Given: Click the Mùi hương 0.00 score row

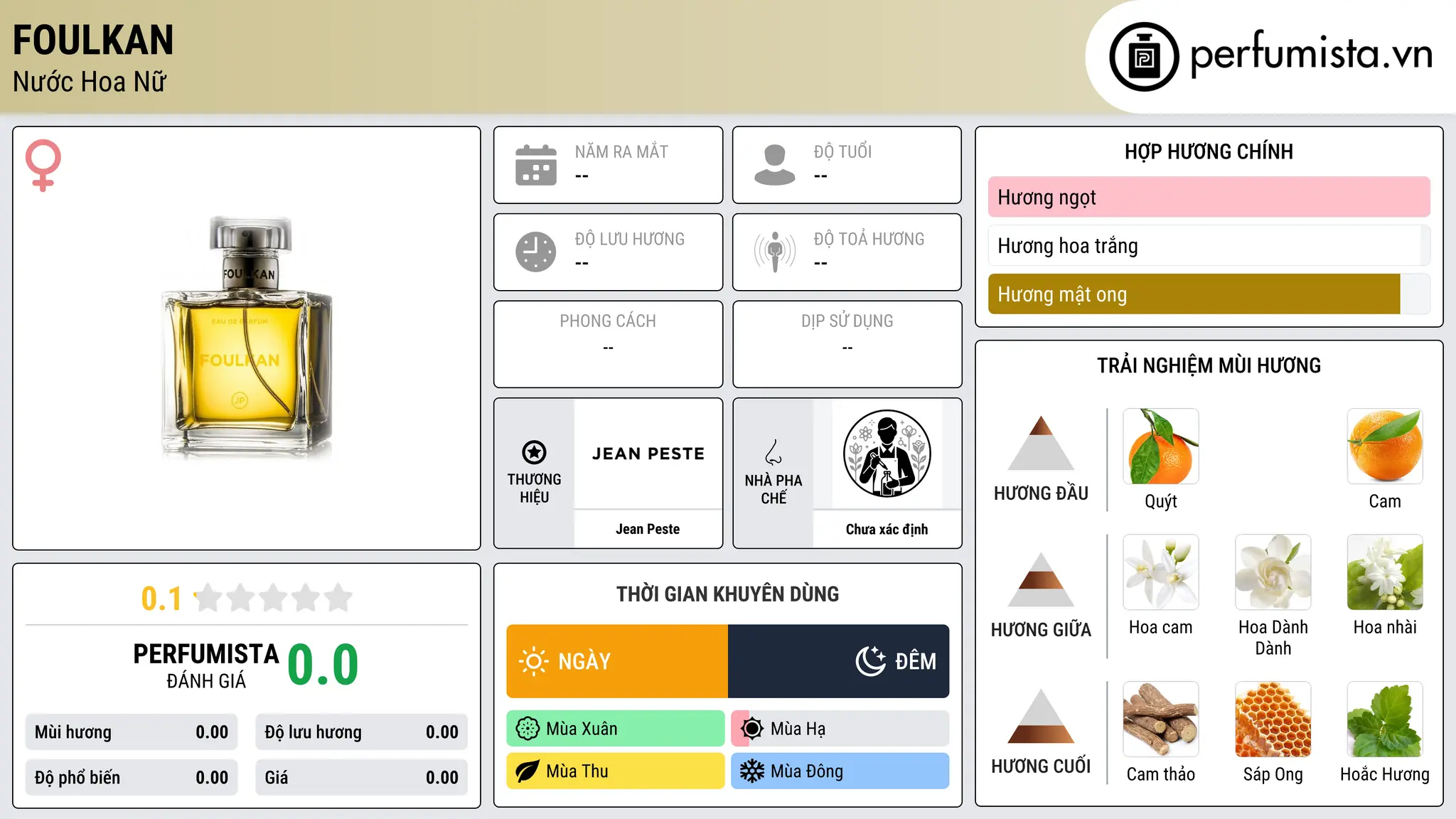Looking at the screenshot, I should 132,732.
